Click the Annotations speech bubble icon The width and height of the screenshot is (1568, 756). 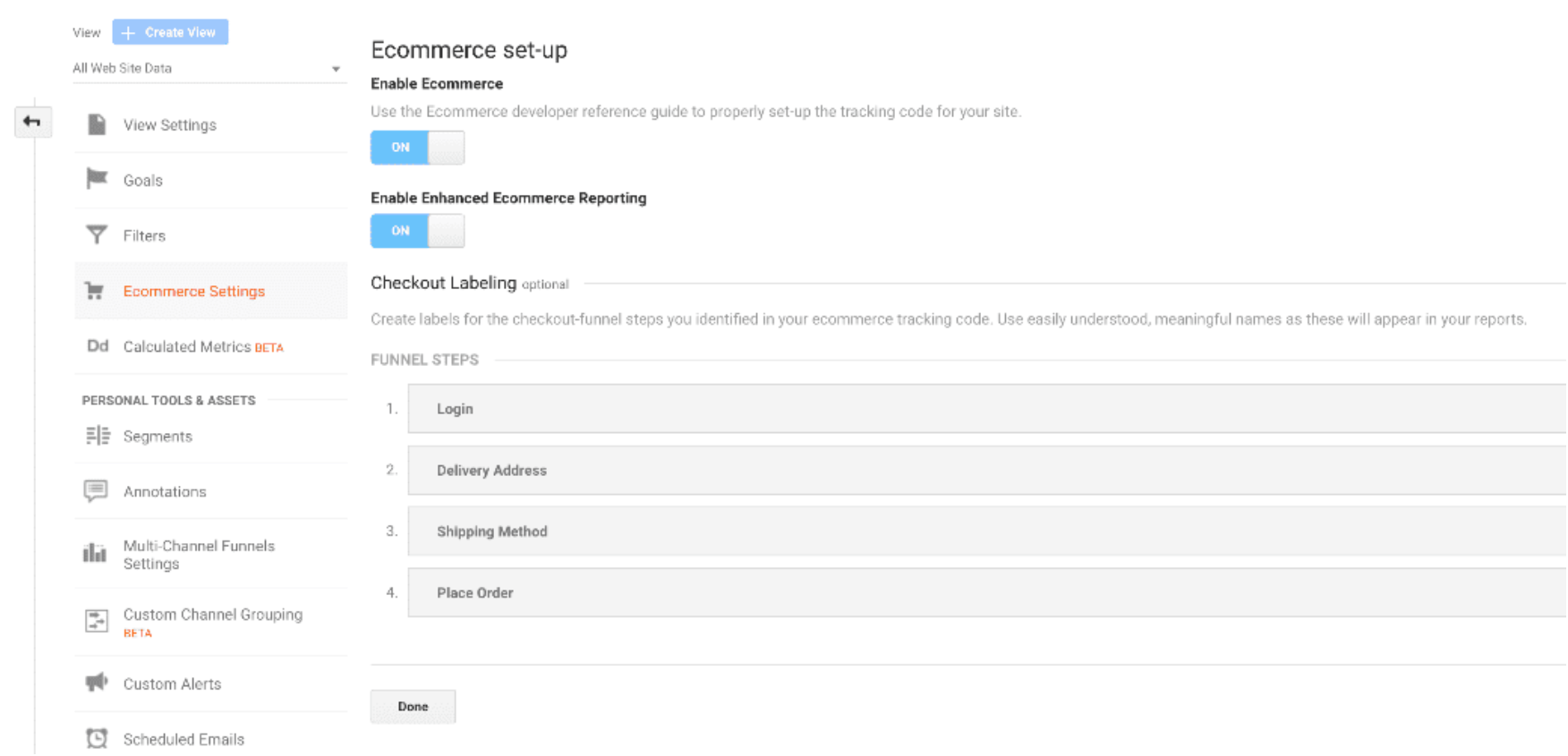(96, 490)
